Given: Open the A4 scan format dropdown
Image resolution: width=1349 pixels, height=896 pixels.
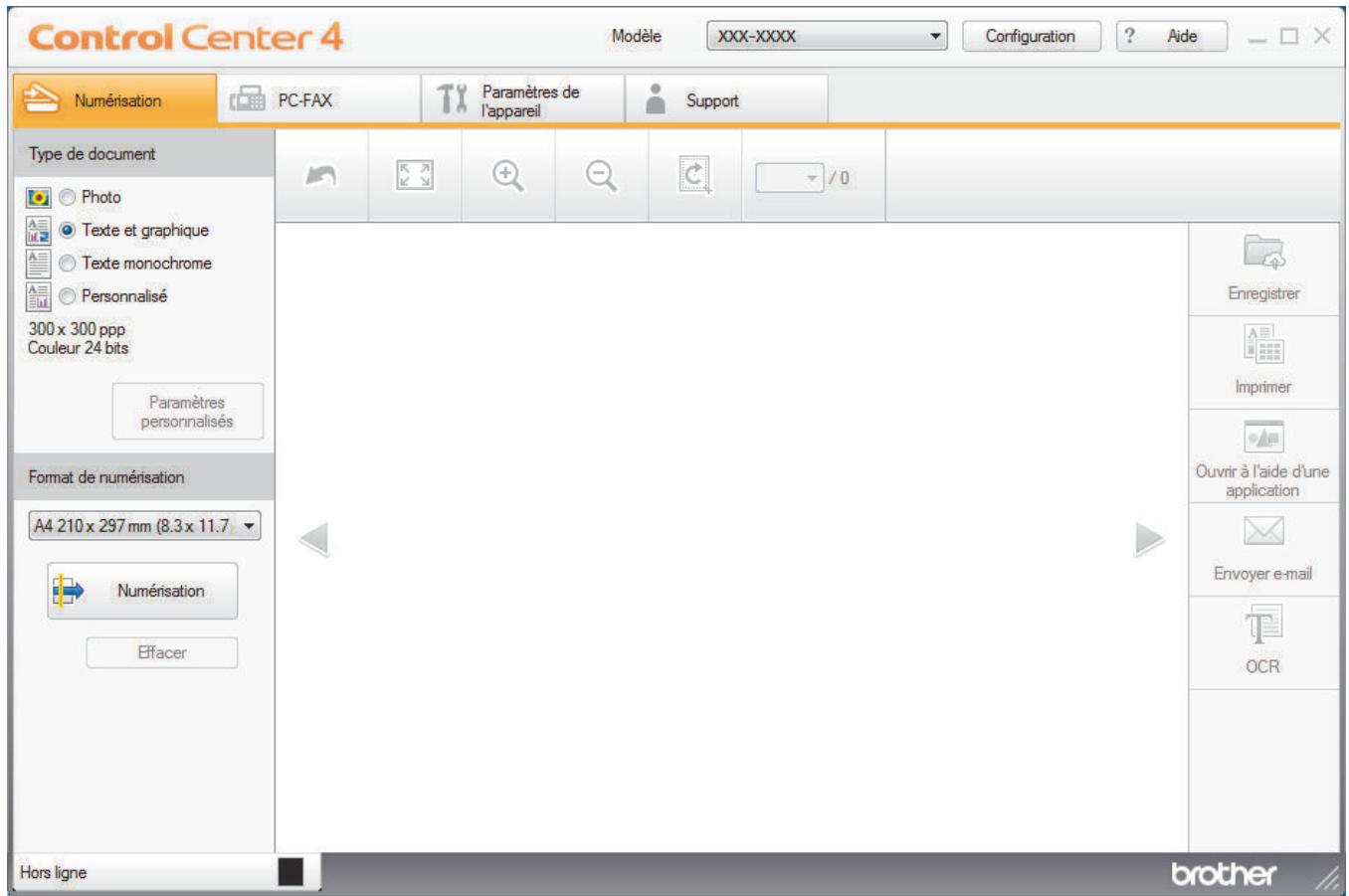Looking at the screenshot, I should (145, 525).
